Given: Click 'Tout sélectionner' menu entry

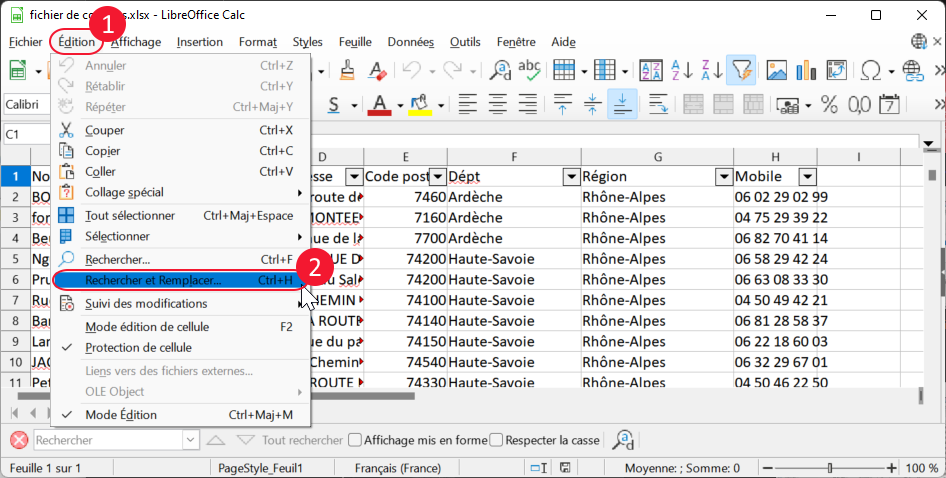Looking at the screenshot, I should coord(130,215).
